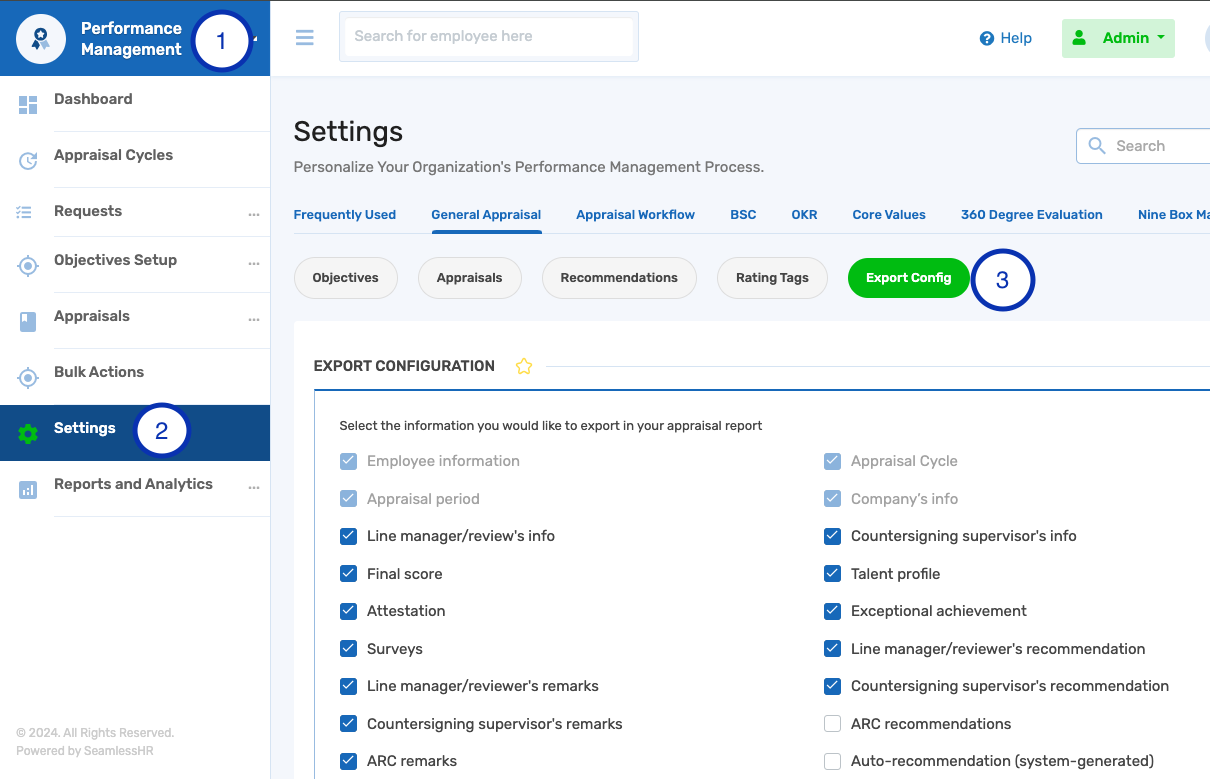Viewport: 1210px width, 779px height.
Task: Open the BSC tab
Action: click(x=743, y=215)
